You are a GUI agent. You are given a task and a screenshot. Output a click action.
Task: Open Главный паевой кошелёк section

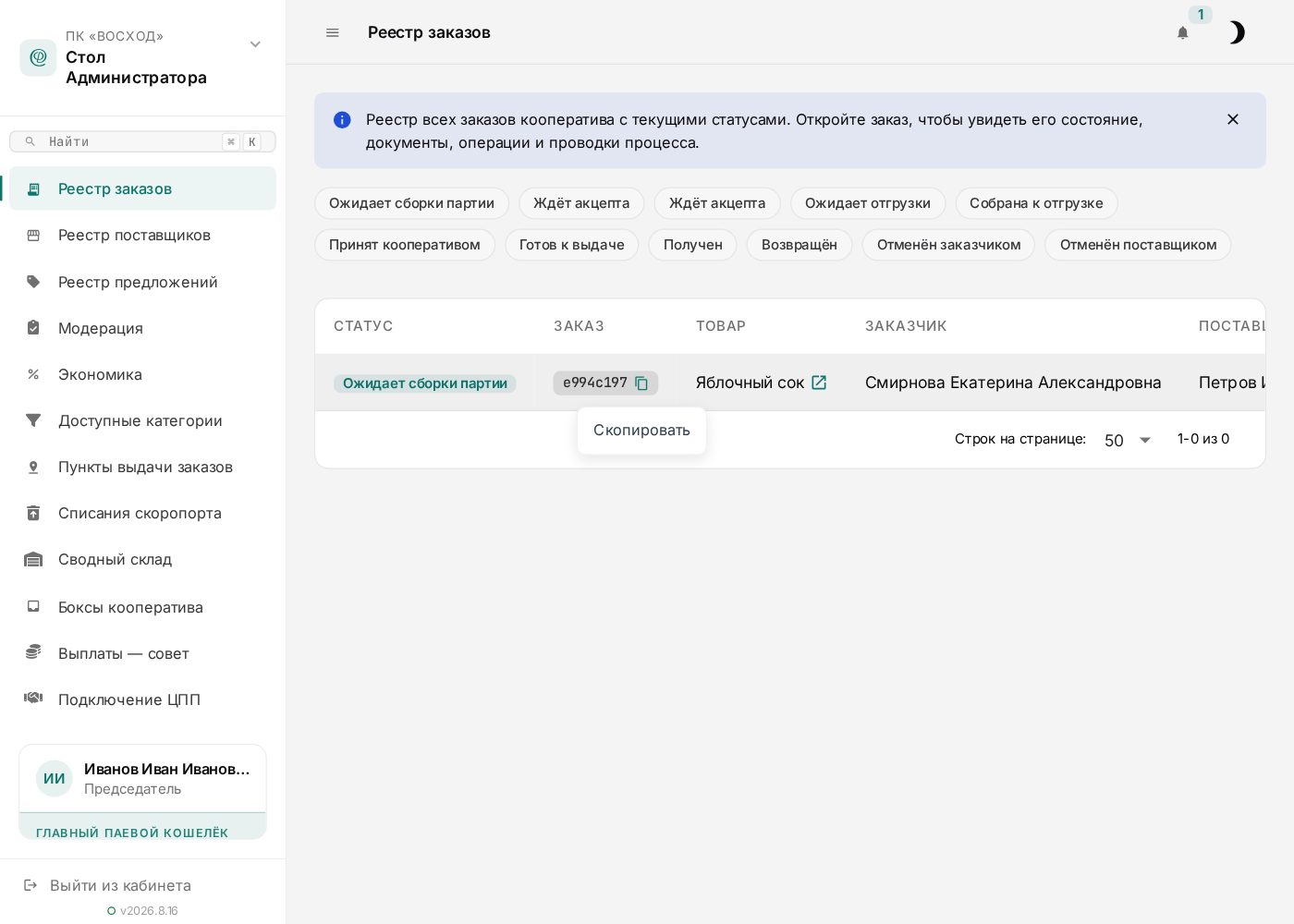click(x=142, y=828)
